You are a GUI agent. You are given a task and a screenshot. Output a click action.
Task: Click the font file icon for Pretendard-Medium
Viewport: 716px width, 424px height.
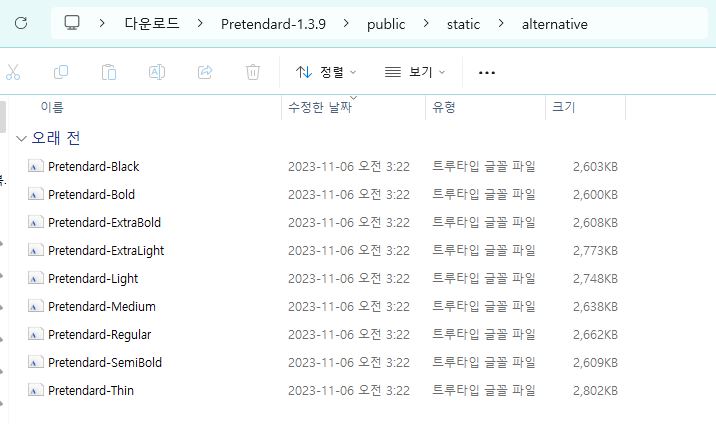[x=36, y=306]
